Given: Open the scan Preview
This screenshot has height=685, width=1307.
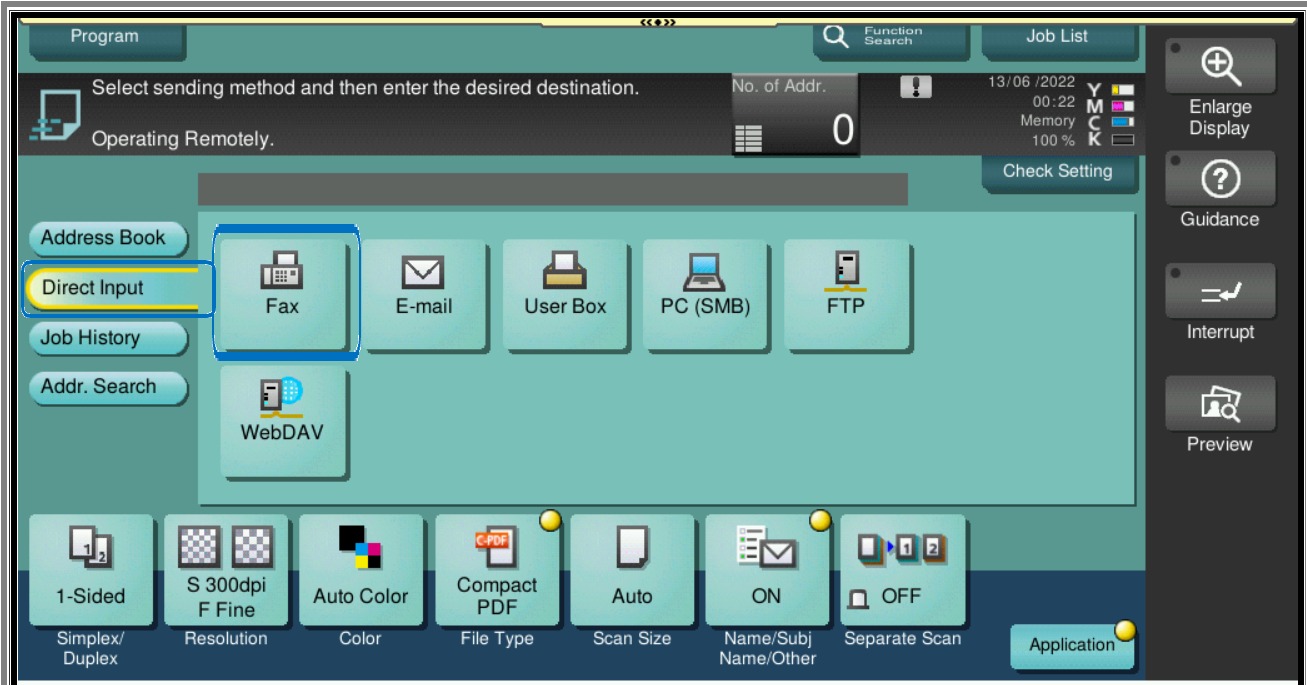Looking at the screenshot, I should 1219,404.
